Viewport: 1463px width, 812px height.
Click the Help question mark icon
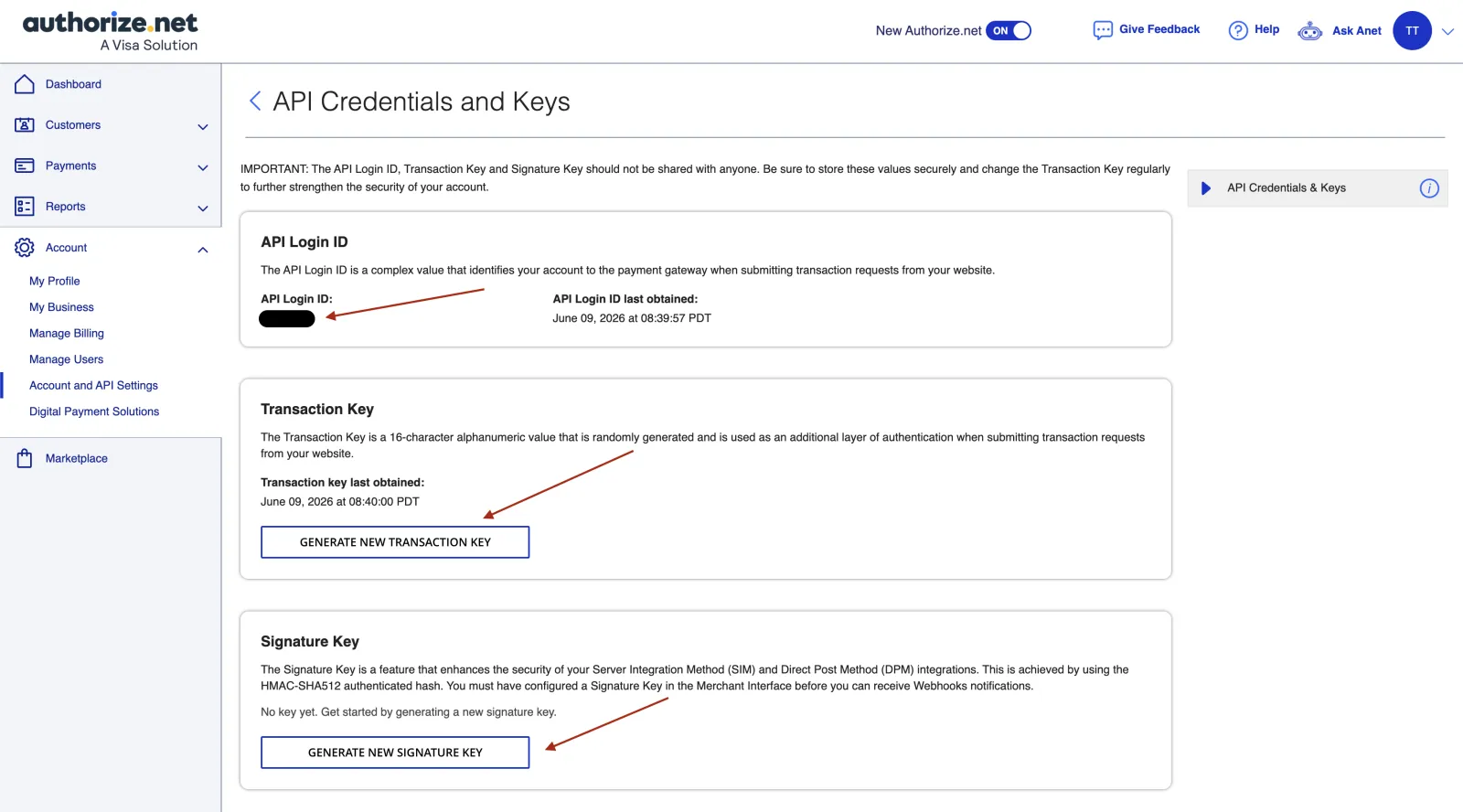tap(1238, 30)
